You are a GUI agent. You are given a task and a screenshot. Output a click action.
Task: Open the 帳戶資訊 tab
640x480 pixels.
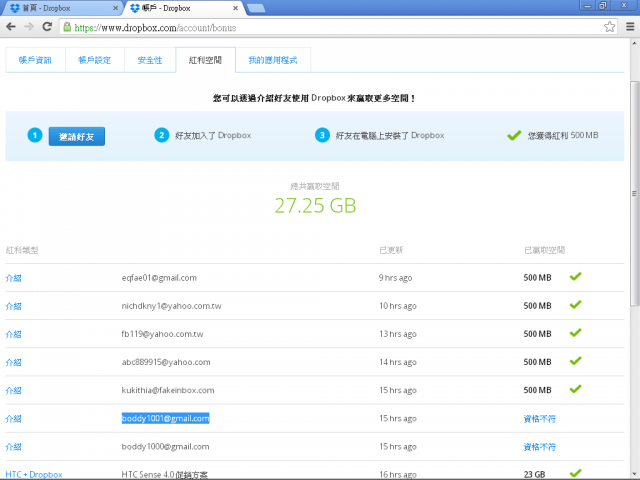35,60
